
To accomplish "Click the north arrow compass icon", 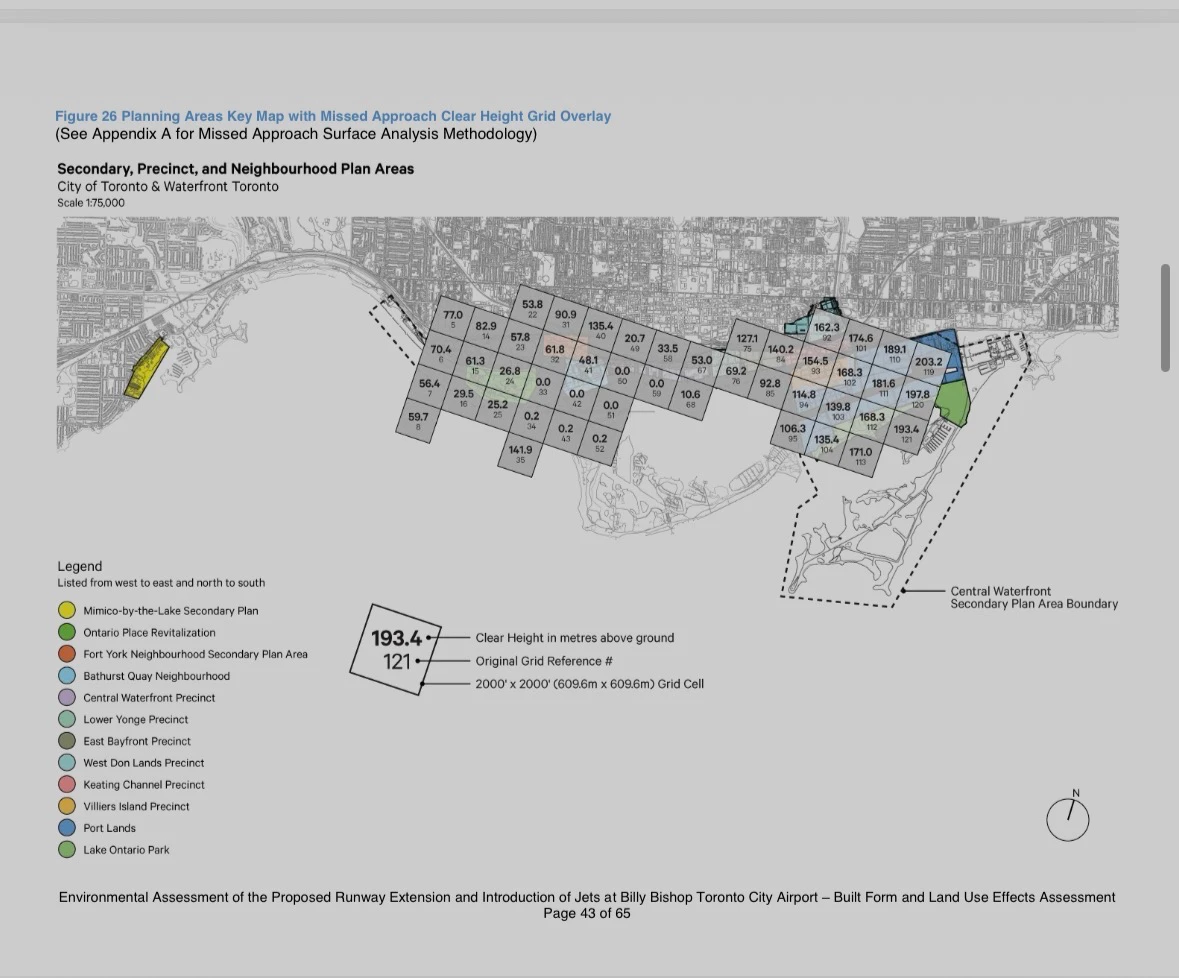I will (1067, 819).
